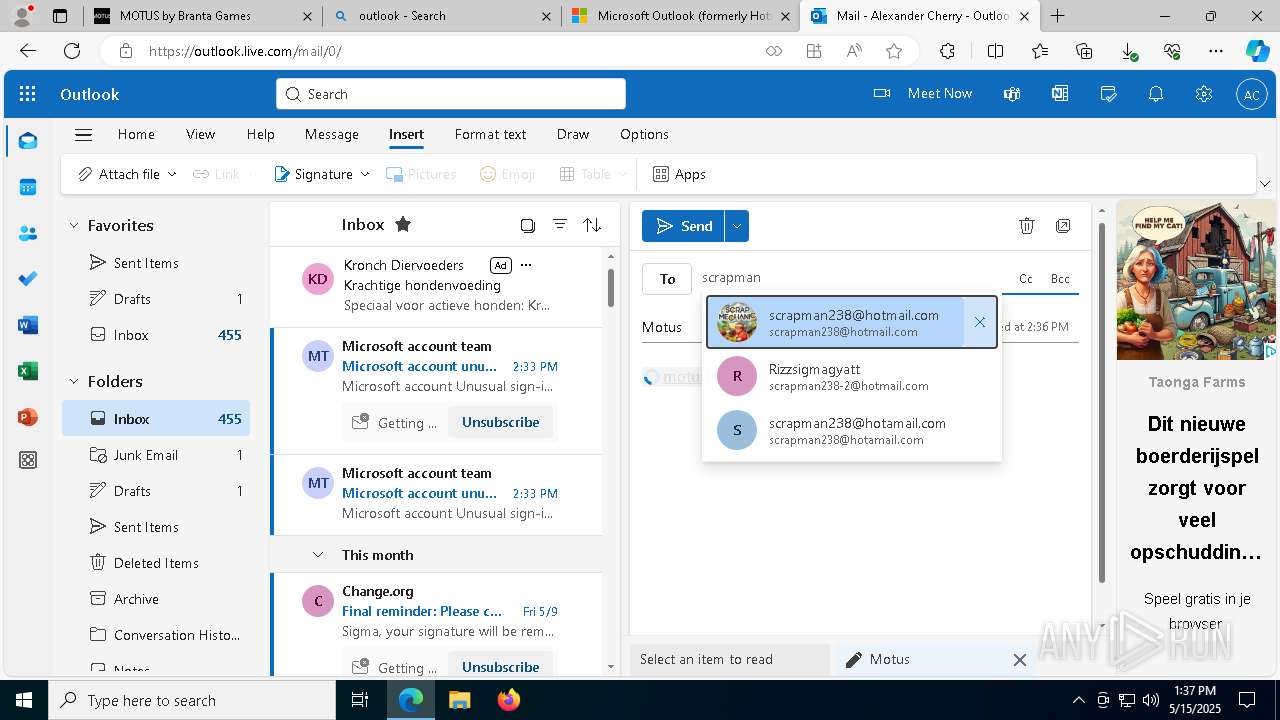This screenshot has width=1280, height=720.
Task: Open the Message tab
Action: pos(331,134)
